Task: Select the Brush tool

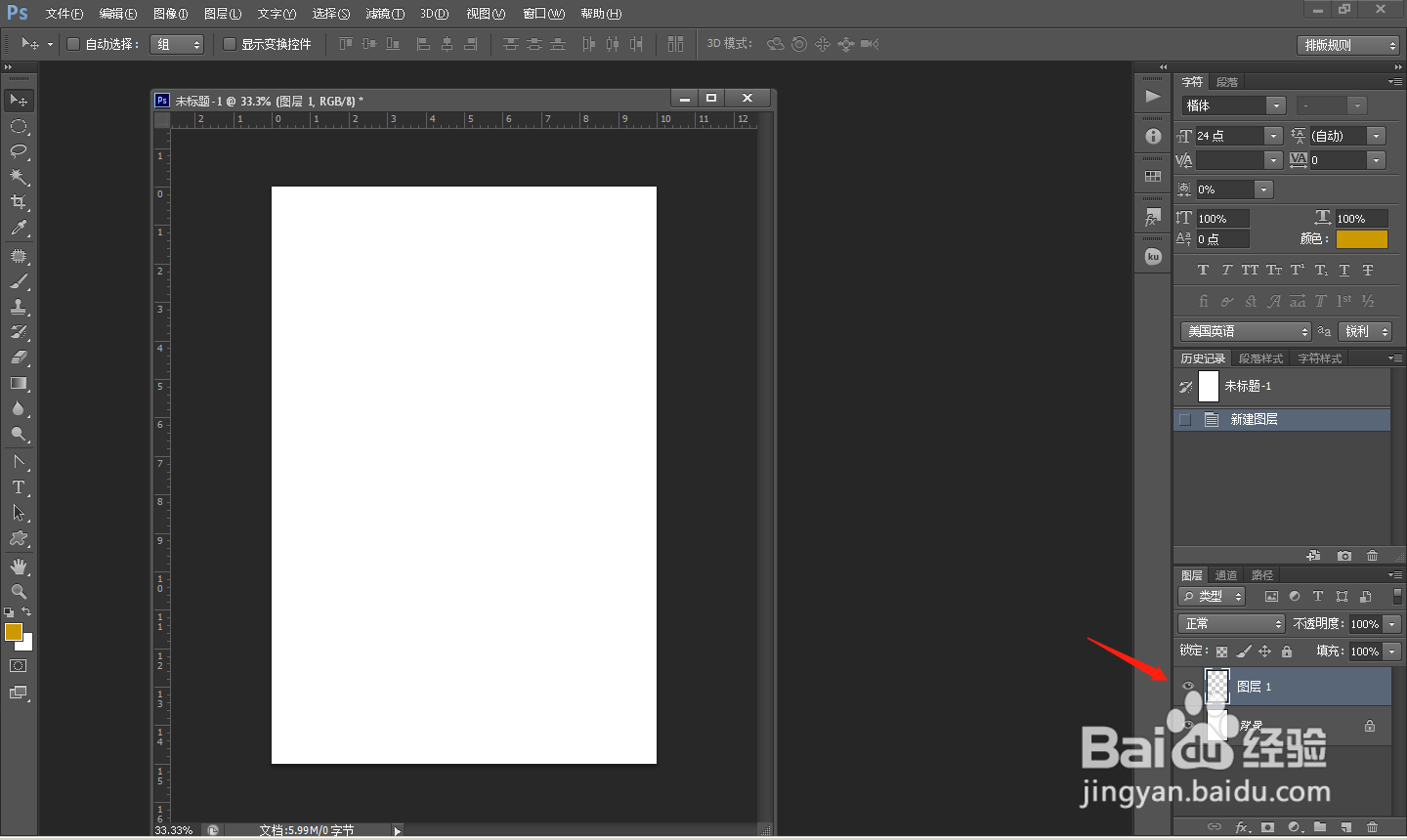Action: tap(19, 281)
